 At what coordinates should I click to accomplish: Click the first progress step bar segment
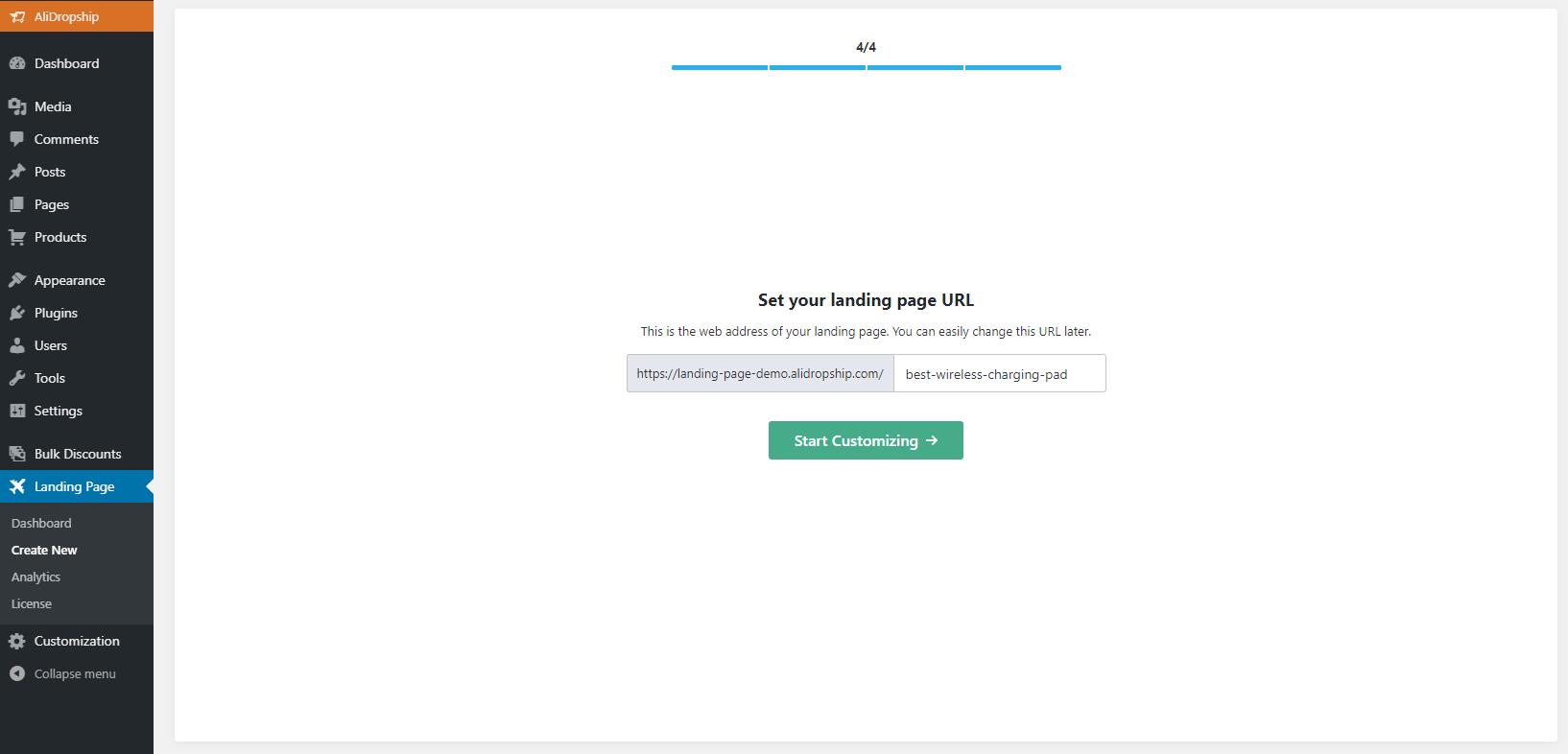[720, 67]
